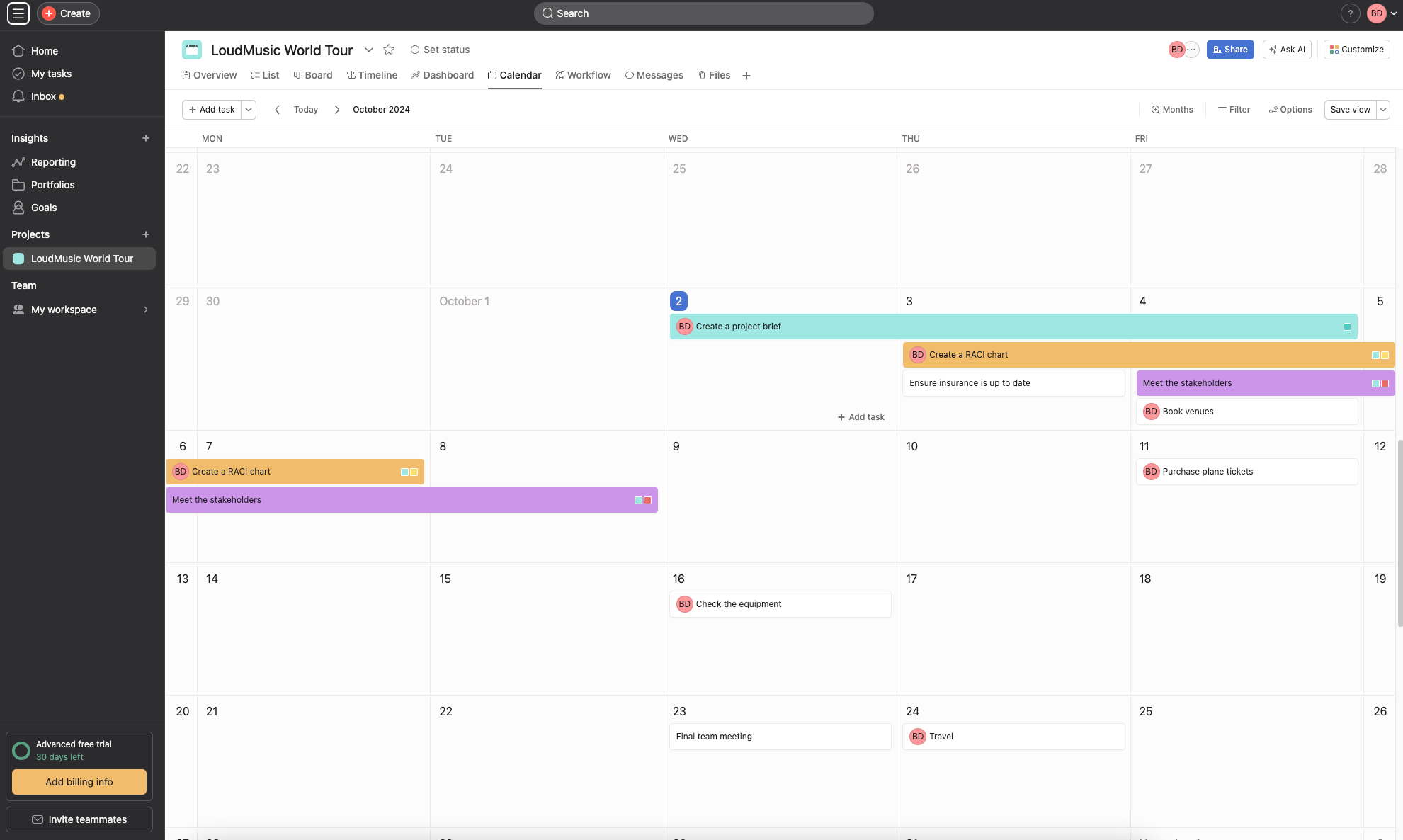This screenshot has height=840, width=1403.
Task: Click Save view button
Action: point(1350,110)
